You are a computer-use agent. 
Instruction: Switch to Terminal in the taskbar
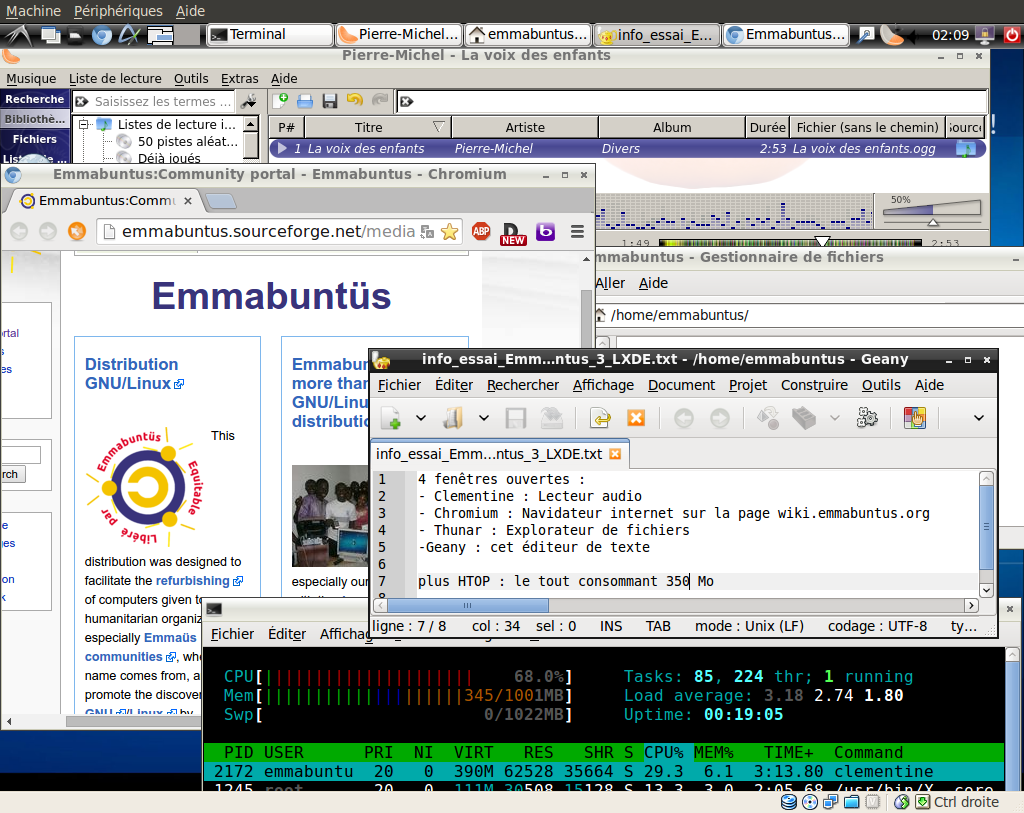[269, 34]
